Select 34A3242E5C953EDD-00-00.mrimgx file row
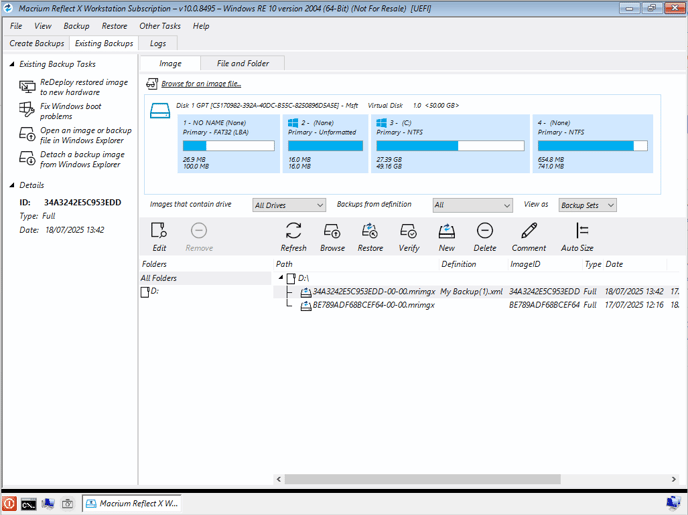Screen dimensions: 688x515 (477, 291)
